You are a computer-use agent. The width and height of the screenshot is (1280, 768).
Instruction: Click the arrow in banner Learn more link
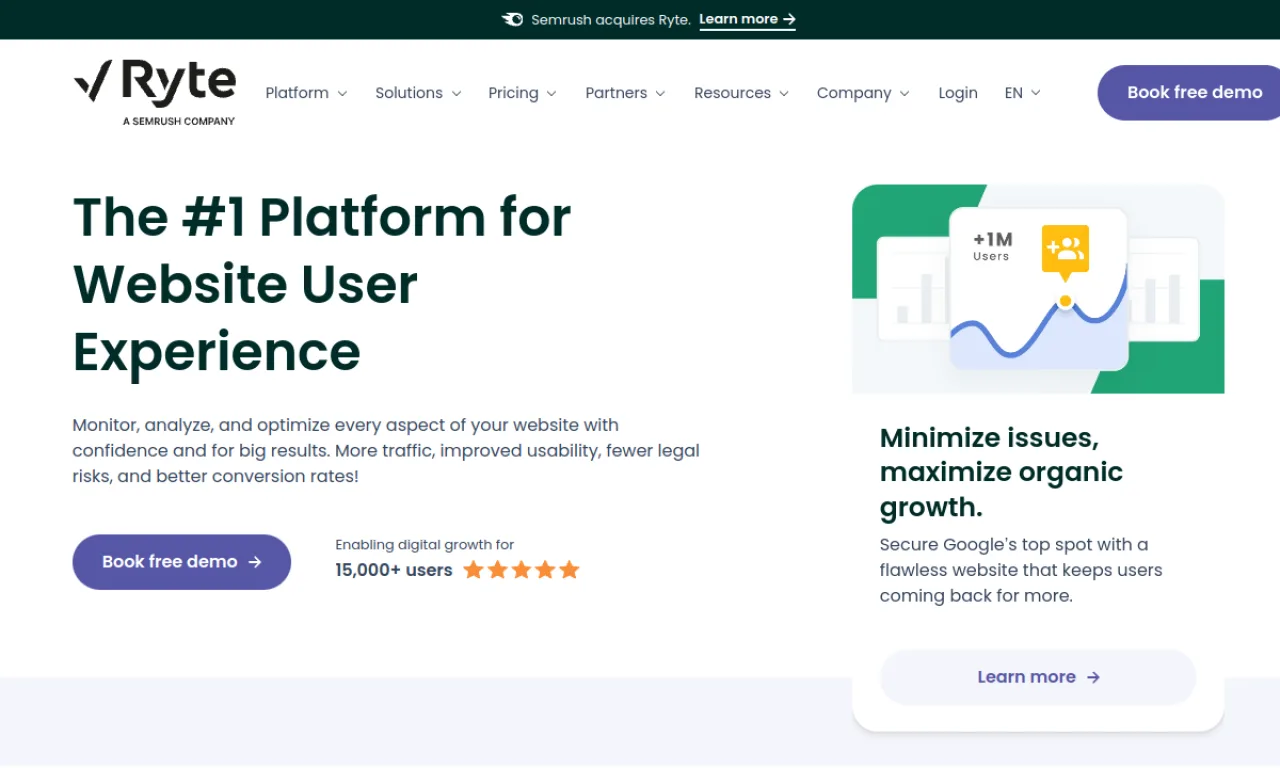pos(789,19)
